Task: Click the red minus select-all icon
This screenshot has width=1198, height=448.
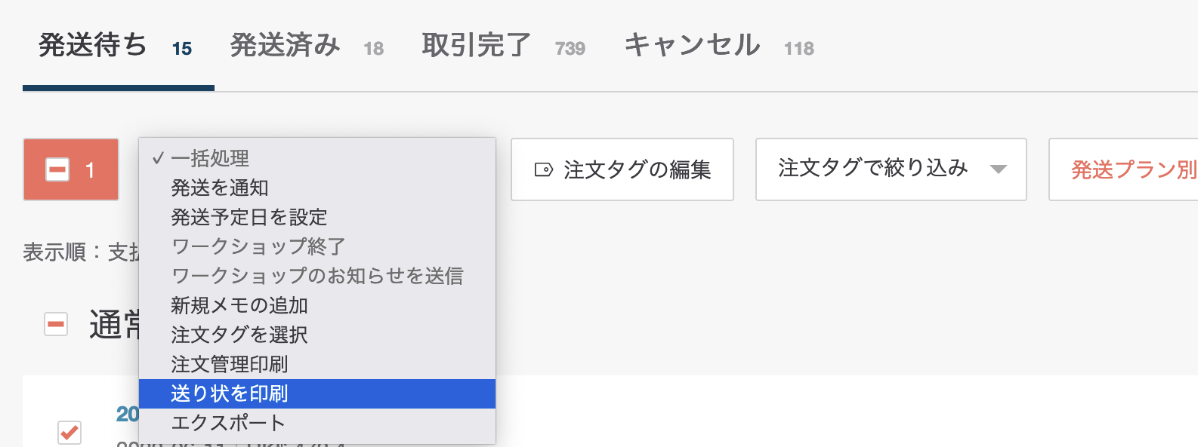Action: pos(57,170)
